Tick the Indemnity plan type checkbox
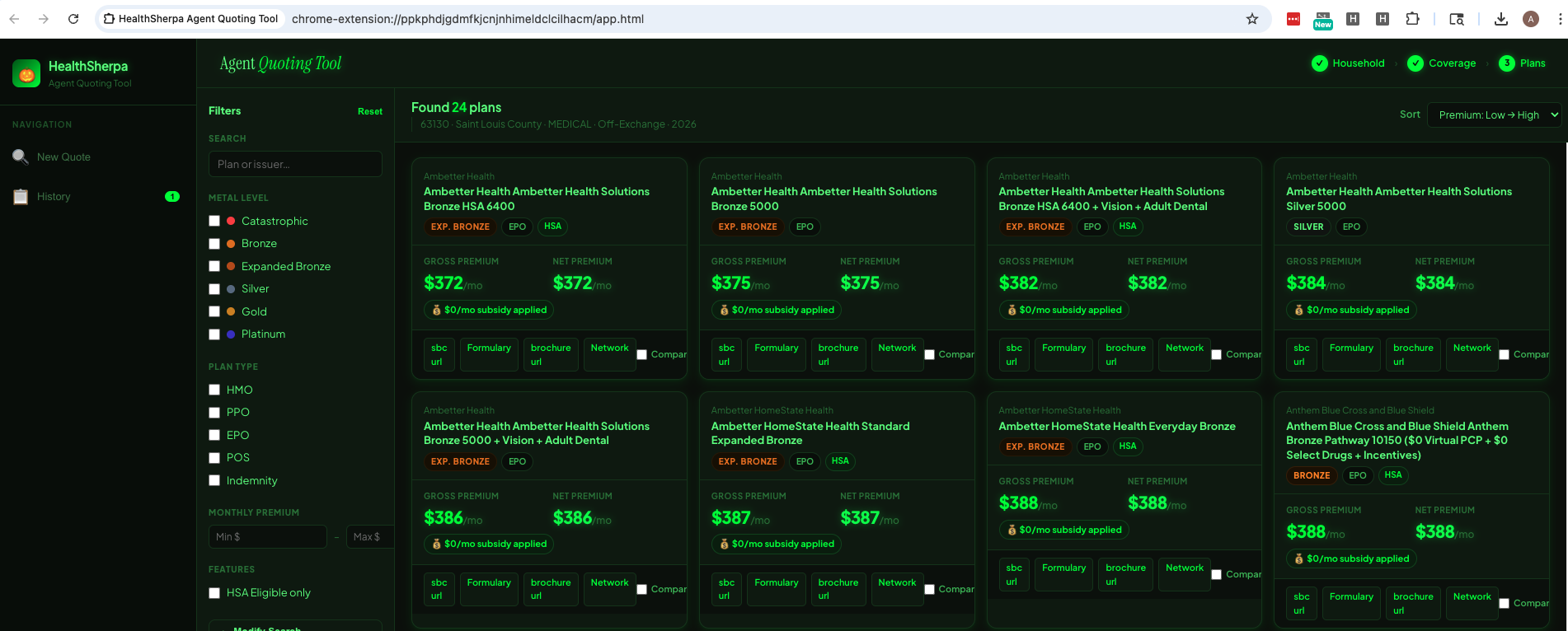The height and width of the screenshot is (631, 1568). pos(214,480)
